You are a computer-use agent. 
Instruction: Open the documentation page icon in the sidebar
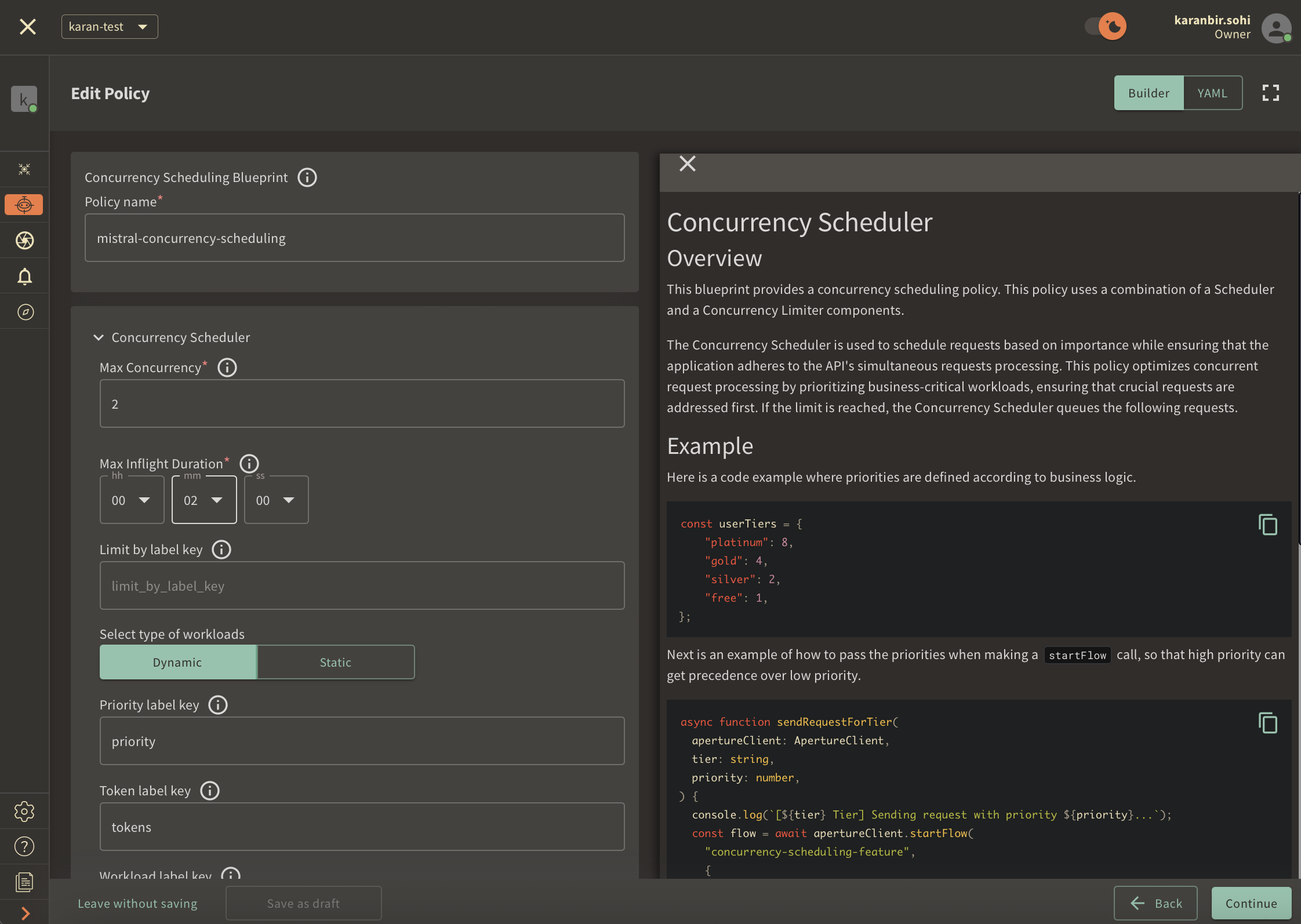tap(24, 882)
